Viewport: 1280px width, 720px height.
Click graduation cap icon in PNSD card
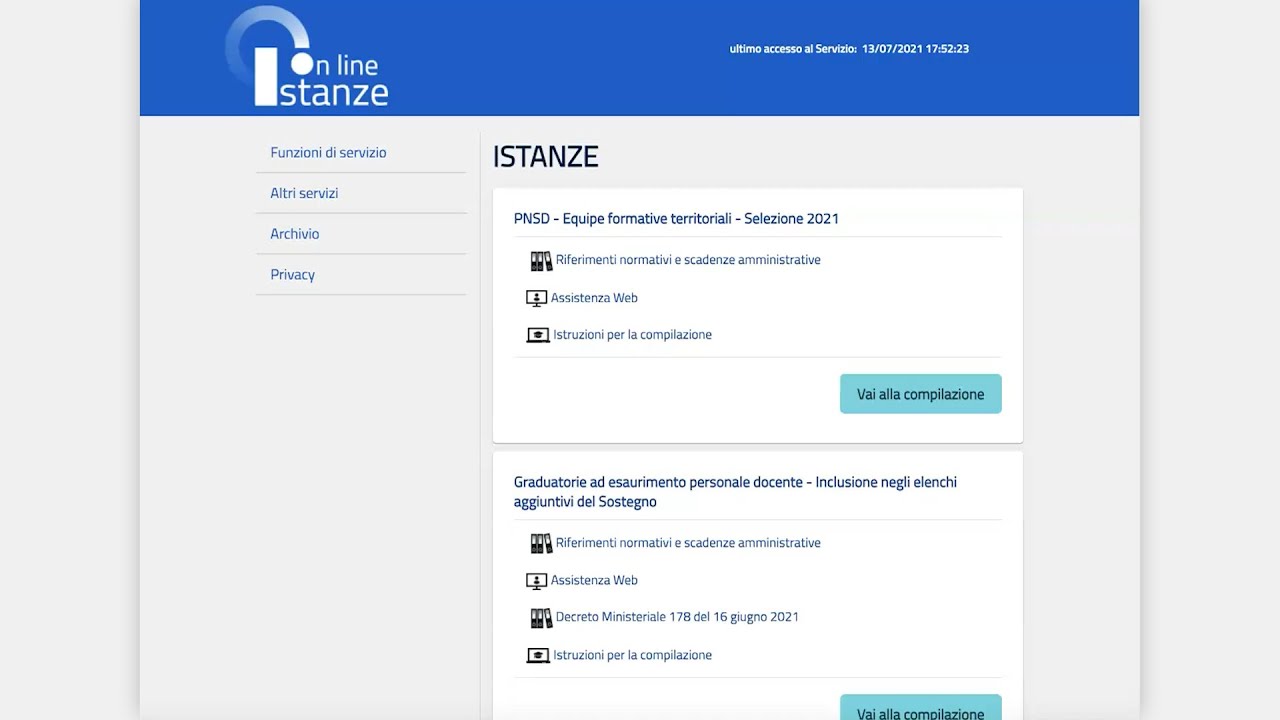538,335
